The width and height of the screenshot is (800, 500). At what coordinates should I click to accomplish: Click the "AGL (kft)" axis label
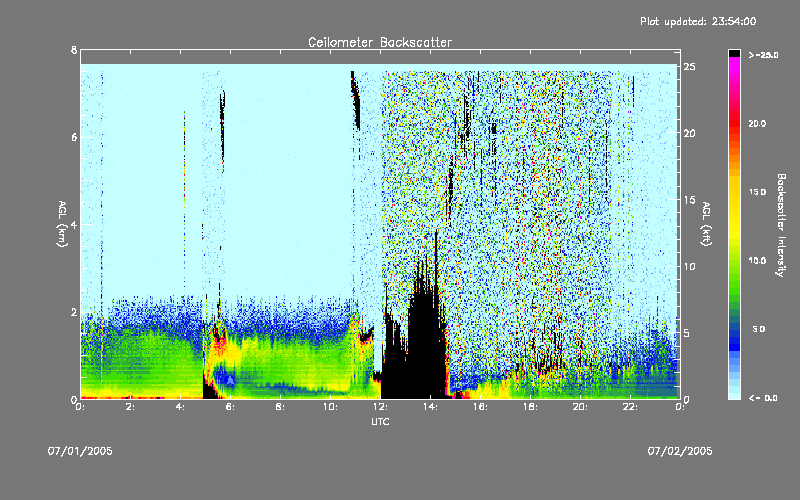(x=706, y=224)
